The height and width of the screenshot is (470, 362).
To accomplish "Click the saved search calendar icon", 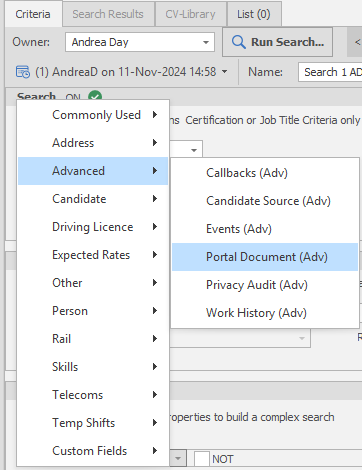I will (23, 72).
